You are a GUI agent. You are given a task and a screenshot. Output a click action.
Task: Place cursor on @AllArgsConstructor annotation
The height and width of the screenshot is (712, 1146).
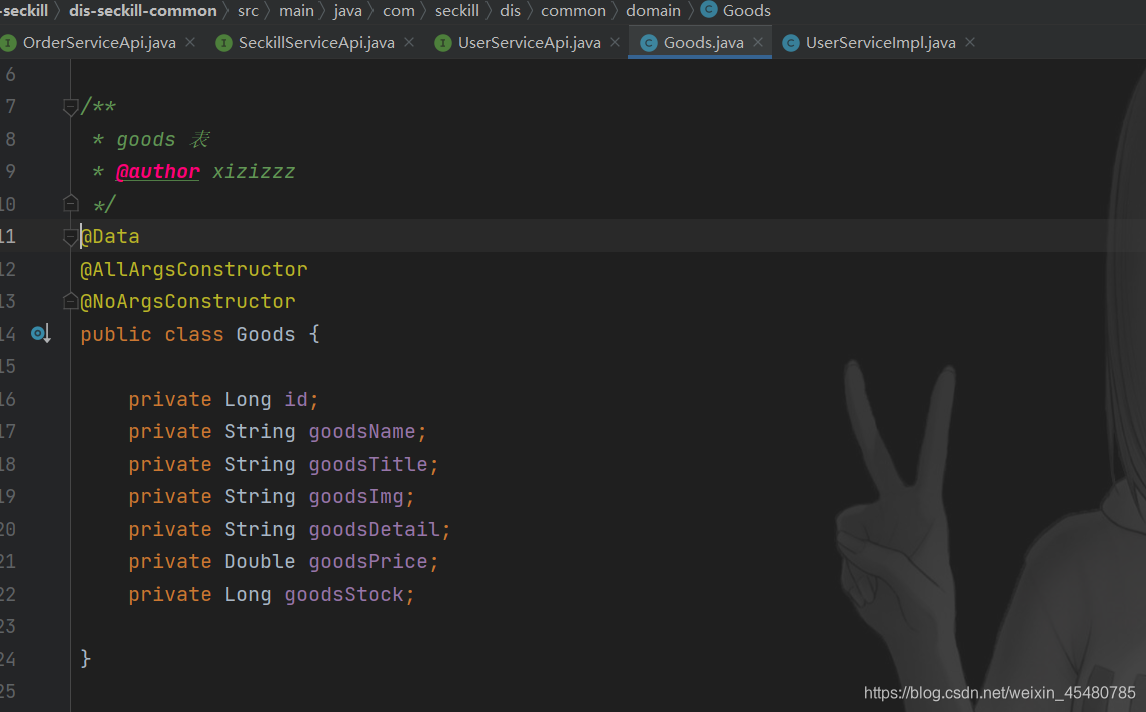tap(194, 270)
